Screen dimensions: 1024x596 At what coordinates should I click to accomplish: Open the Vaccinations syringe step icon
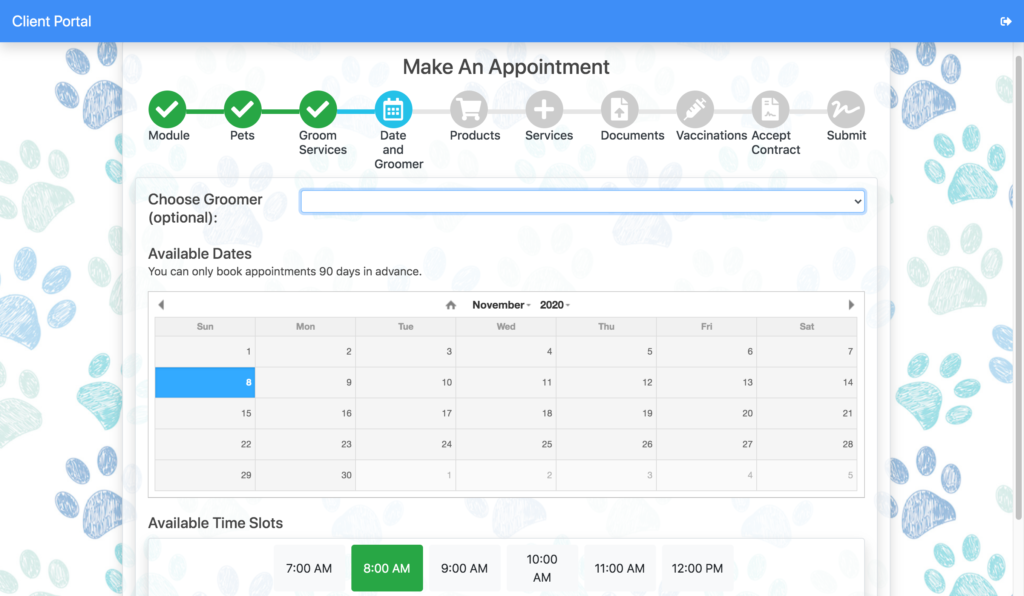click(695, 109)
